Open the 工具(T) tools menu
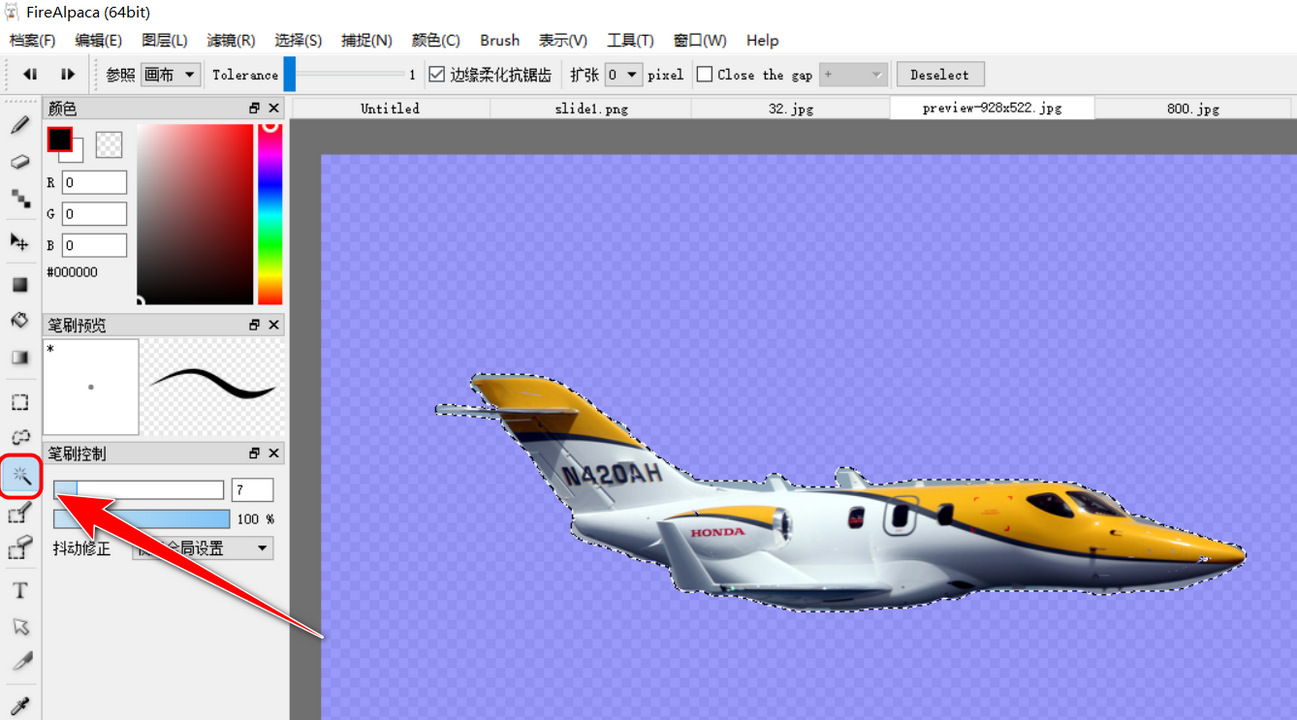 click(x=630, y=40)
